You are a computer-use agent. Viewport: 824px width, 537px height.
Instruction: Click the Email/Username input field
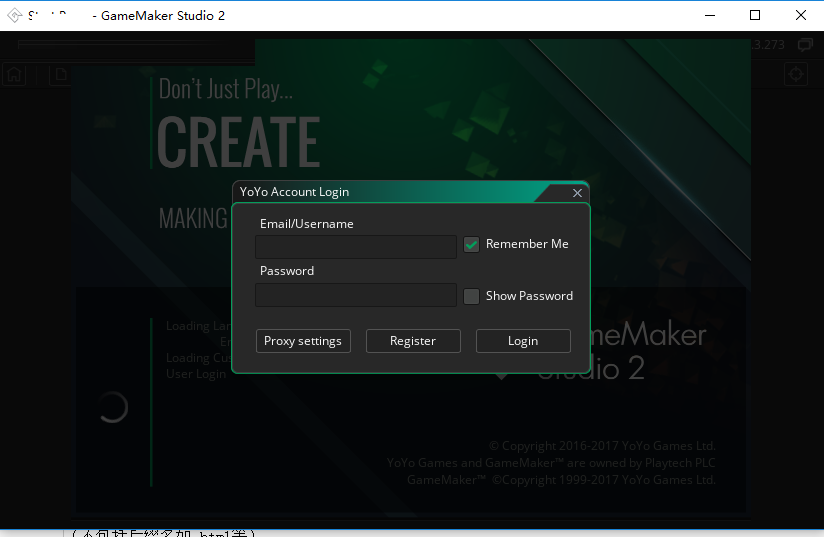point(356,247)
